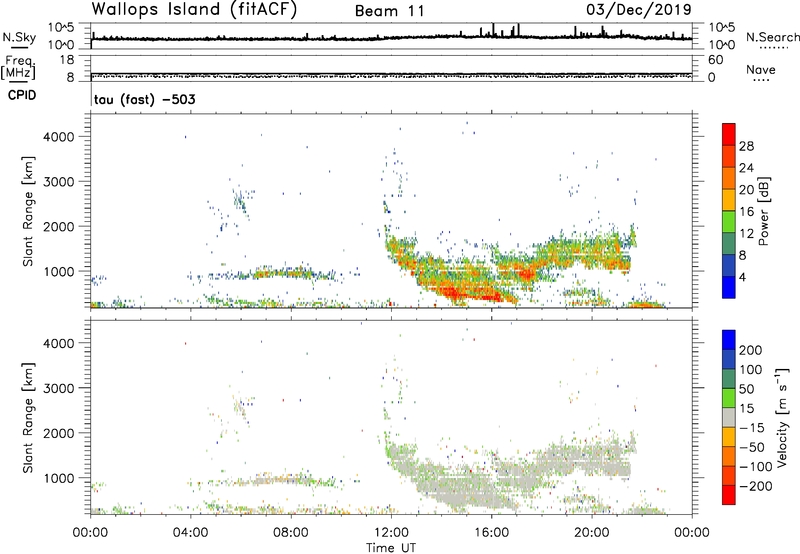
Task: Pick the yellow -50 to -15 Velocity swatch
Action: (729, 437)
